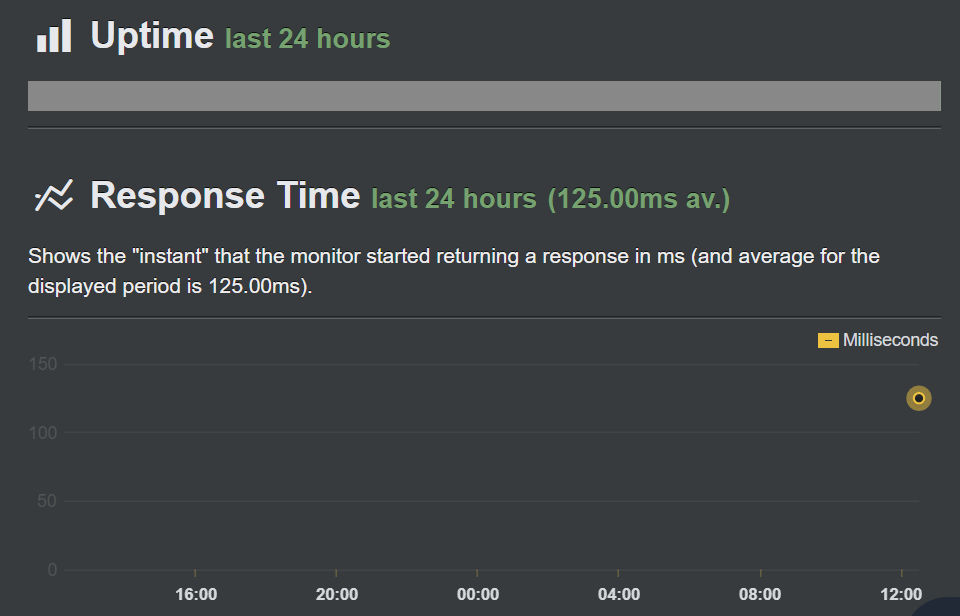The height and width of the screenshot is (616, 960).
Task: Click the response time description paragraph
Action: (454, 271)
